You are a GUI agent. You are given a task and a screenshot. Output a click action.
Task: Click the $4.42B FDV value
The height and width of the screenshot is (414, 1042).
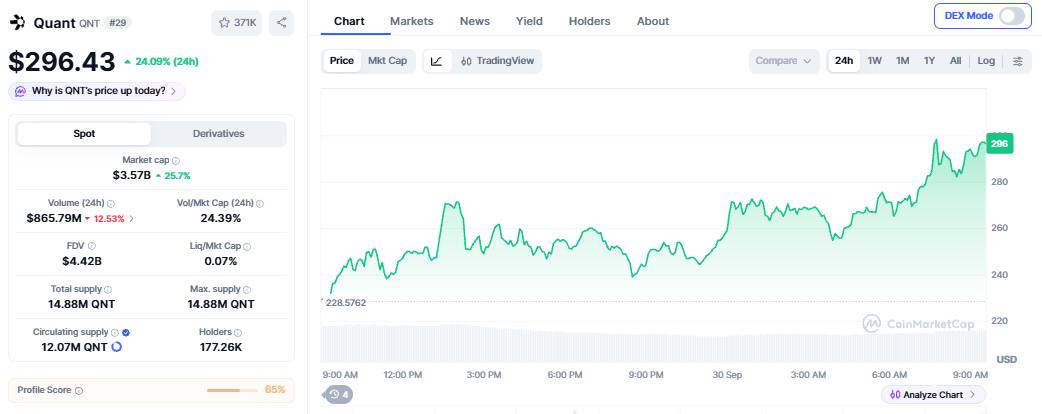pyautogui.click(x=82, y=261)
